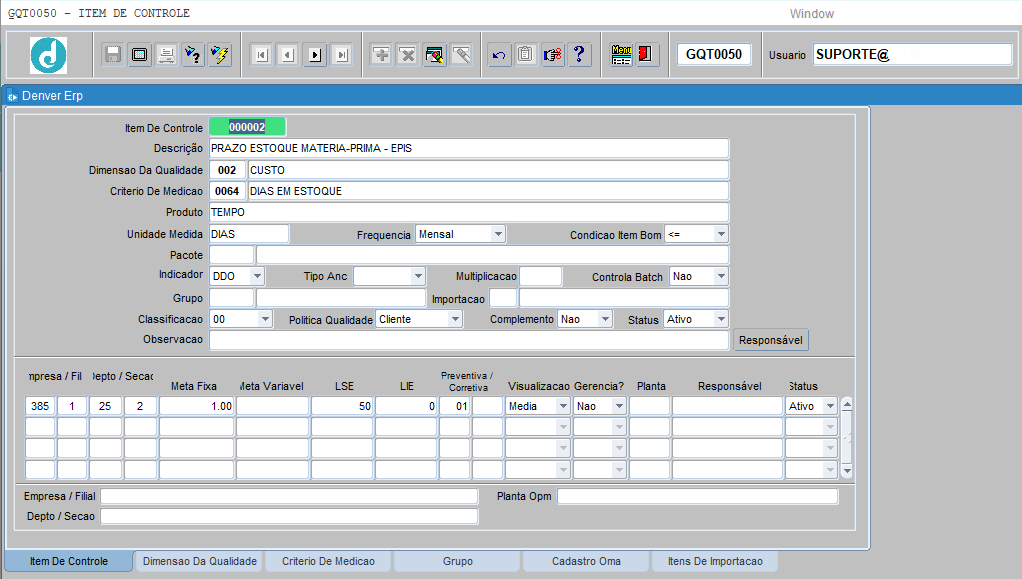Open the Complemento dropdown
The width and height of the screenshot is (1022, 579).
(605, 319)
